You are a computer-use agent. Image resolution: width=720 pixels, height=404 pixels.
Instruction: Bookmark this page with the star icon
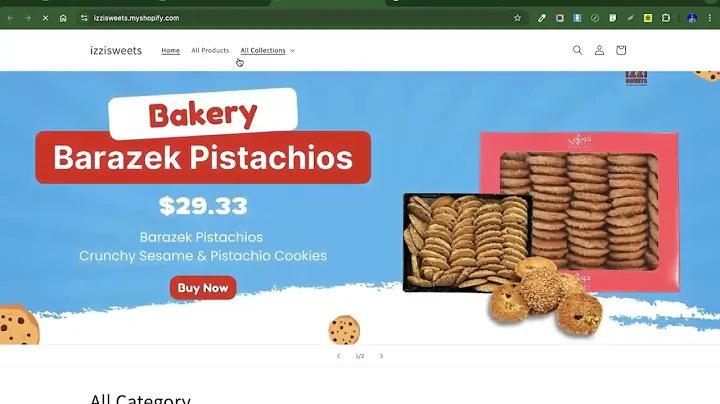coord(518,18)
